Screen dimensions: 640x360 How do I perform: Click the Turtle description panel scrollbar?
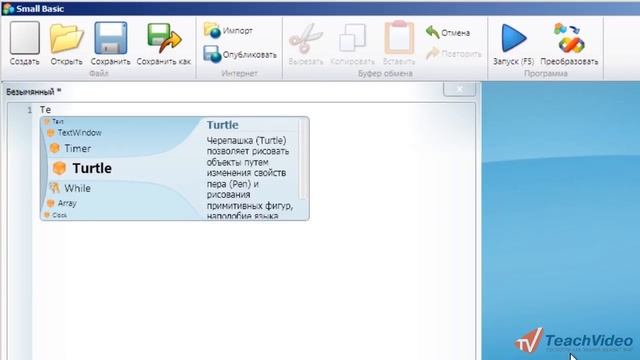point(302,160)
